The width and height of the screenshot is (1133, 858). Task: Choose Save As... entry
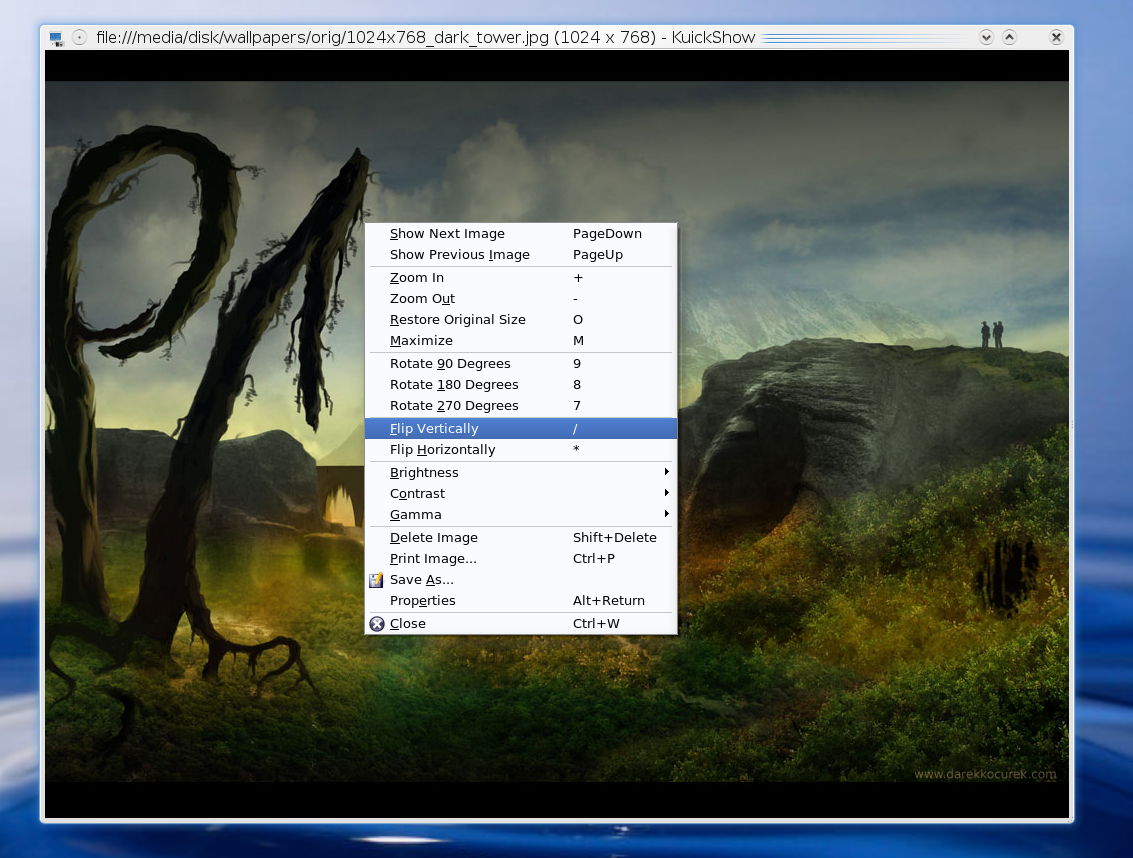pos(521,580)
